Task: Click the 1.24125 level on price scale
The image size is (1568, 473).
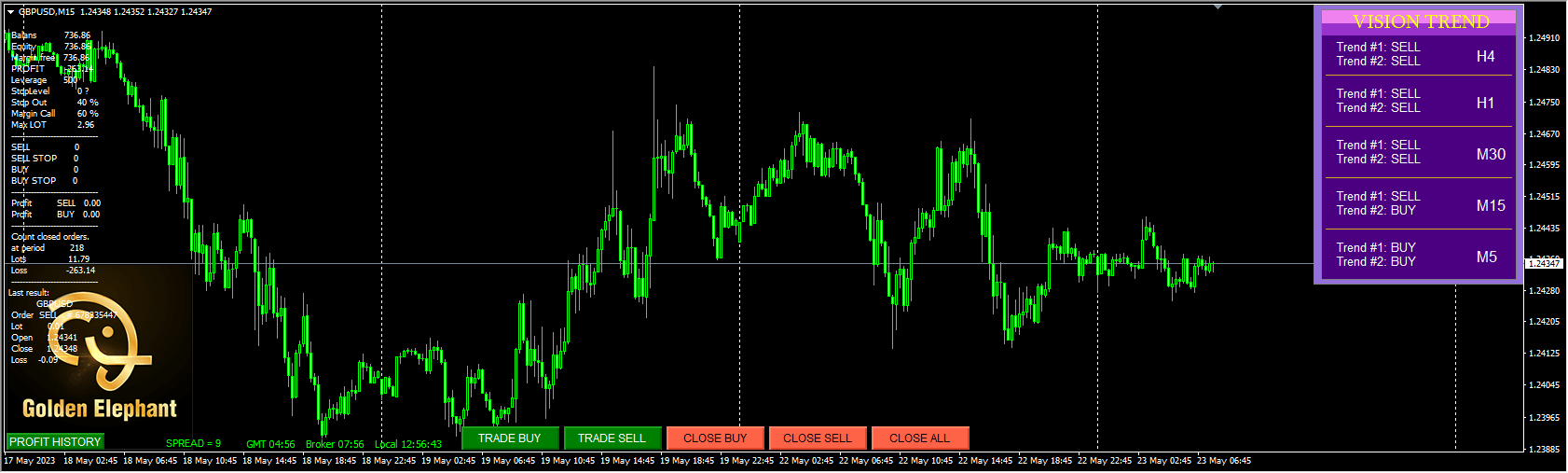Action: click(x=1545, y=354)
